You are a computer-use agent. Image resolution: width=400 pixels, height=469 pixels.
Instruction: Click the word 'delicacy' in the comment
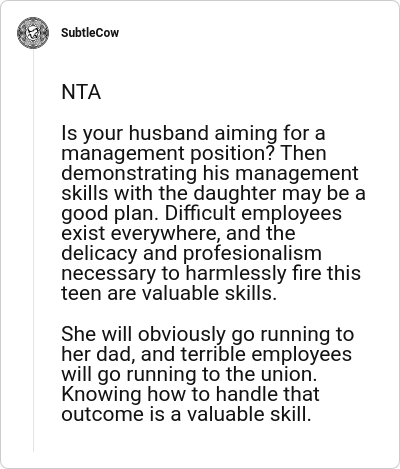99,253
